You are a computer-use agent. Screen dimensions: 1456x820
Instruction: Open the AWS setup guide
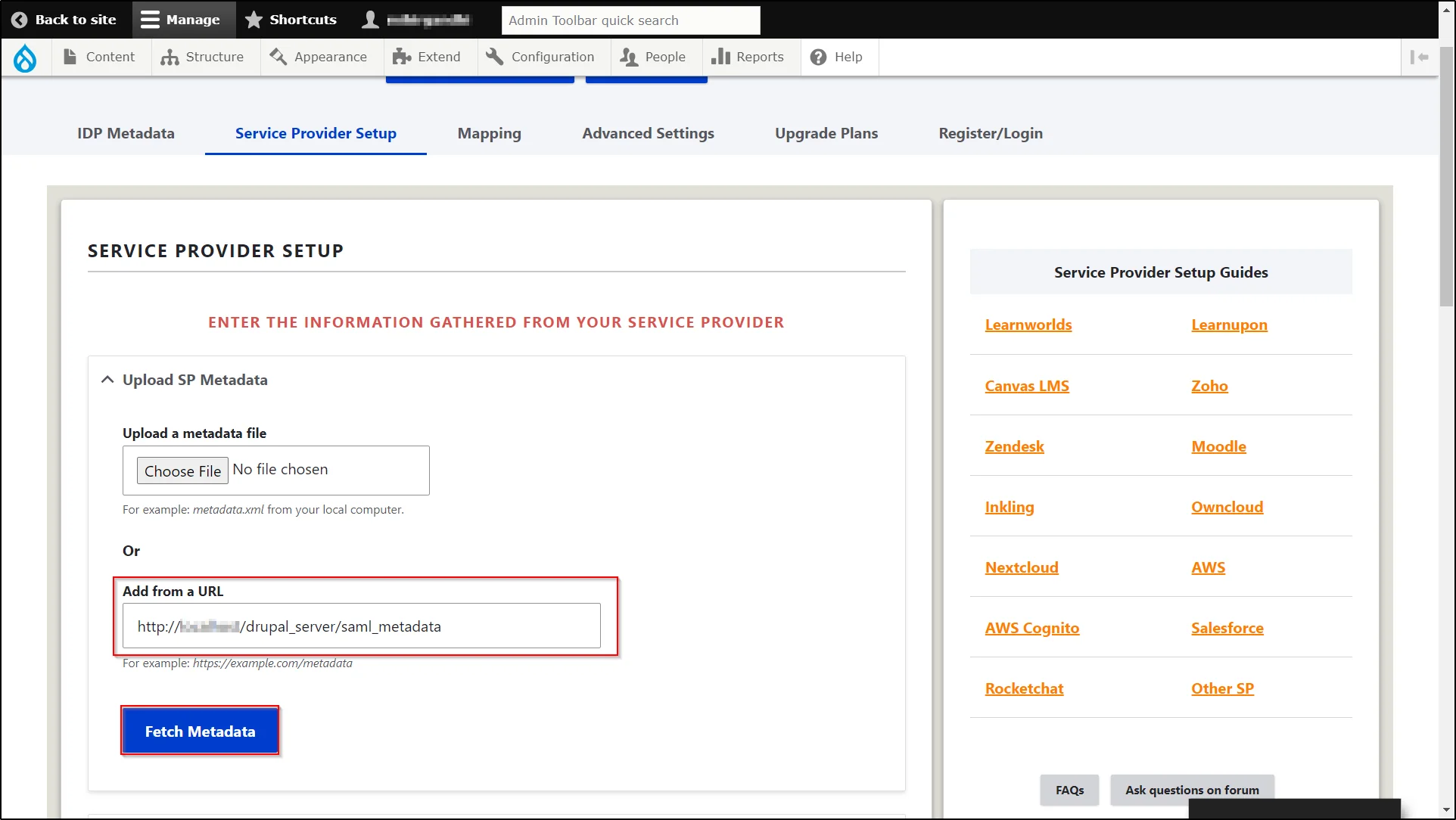[1208, 567]
